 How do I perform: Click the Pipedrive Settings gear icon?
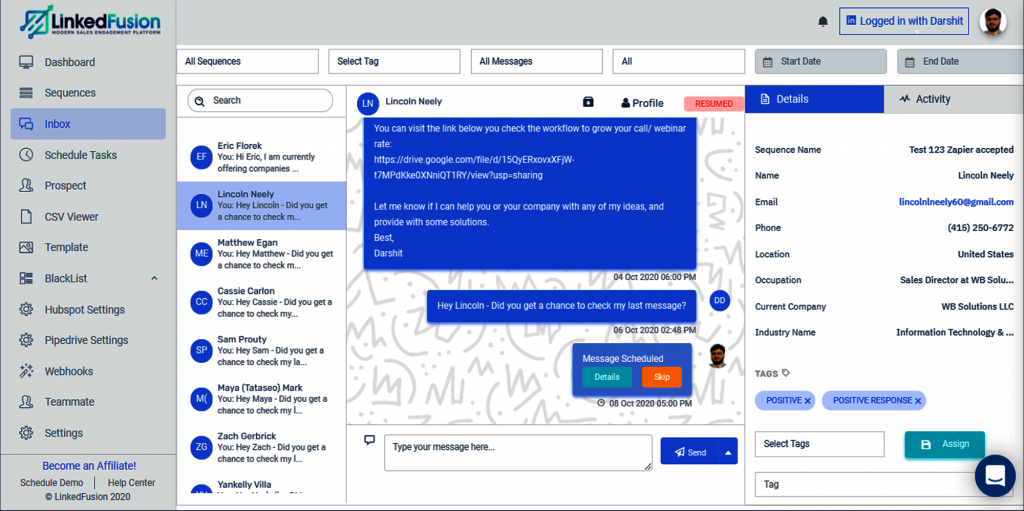(x=26, y=340)
